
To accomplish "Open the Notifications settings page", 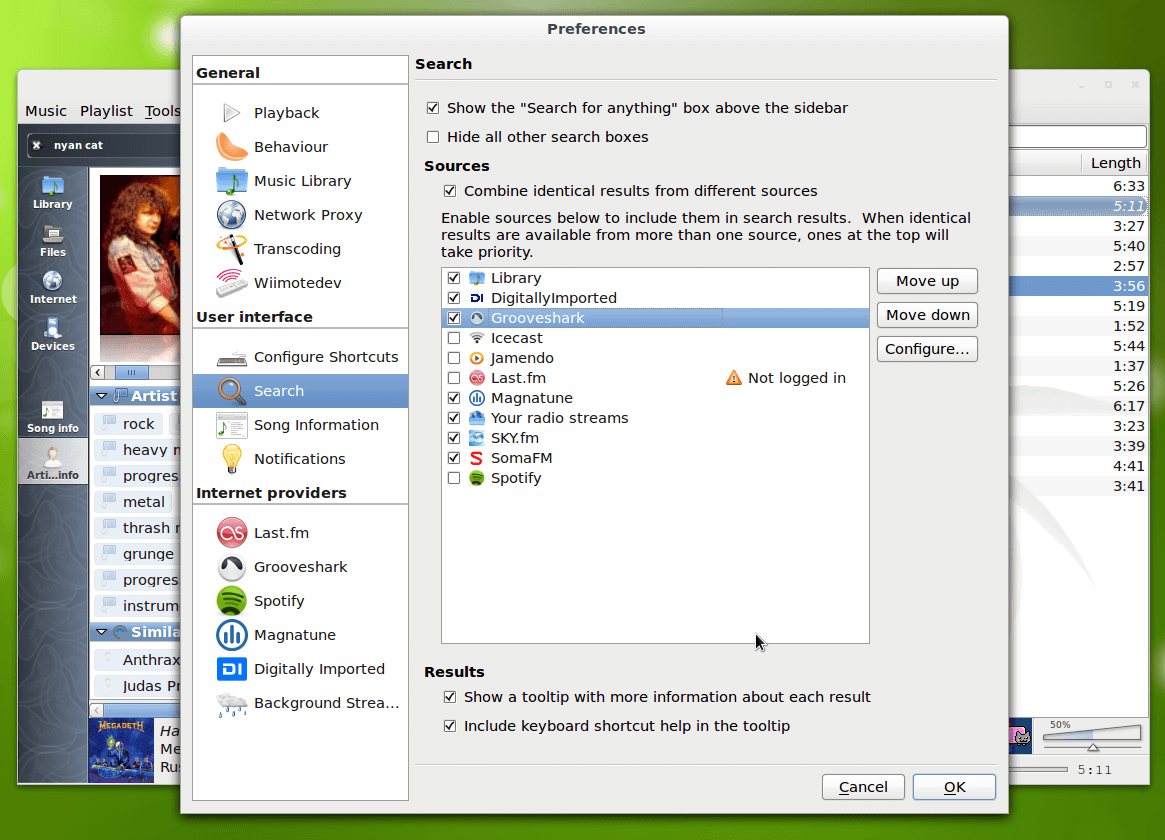I will tap(297, 458).
